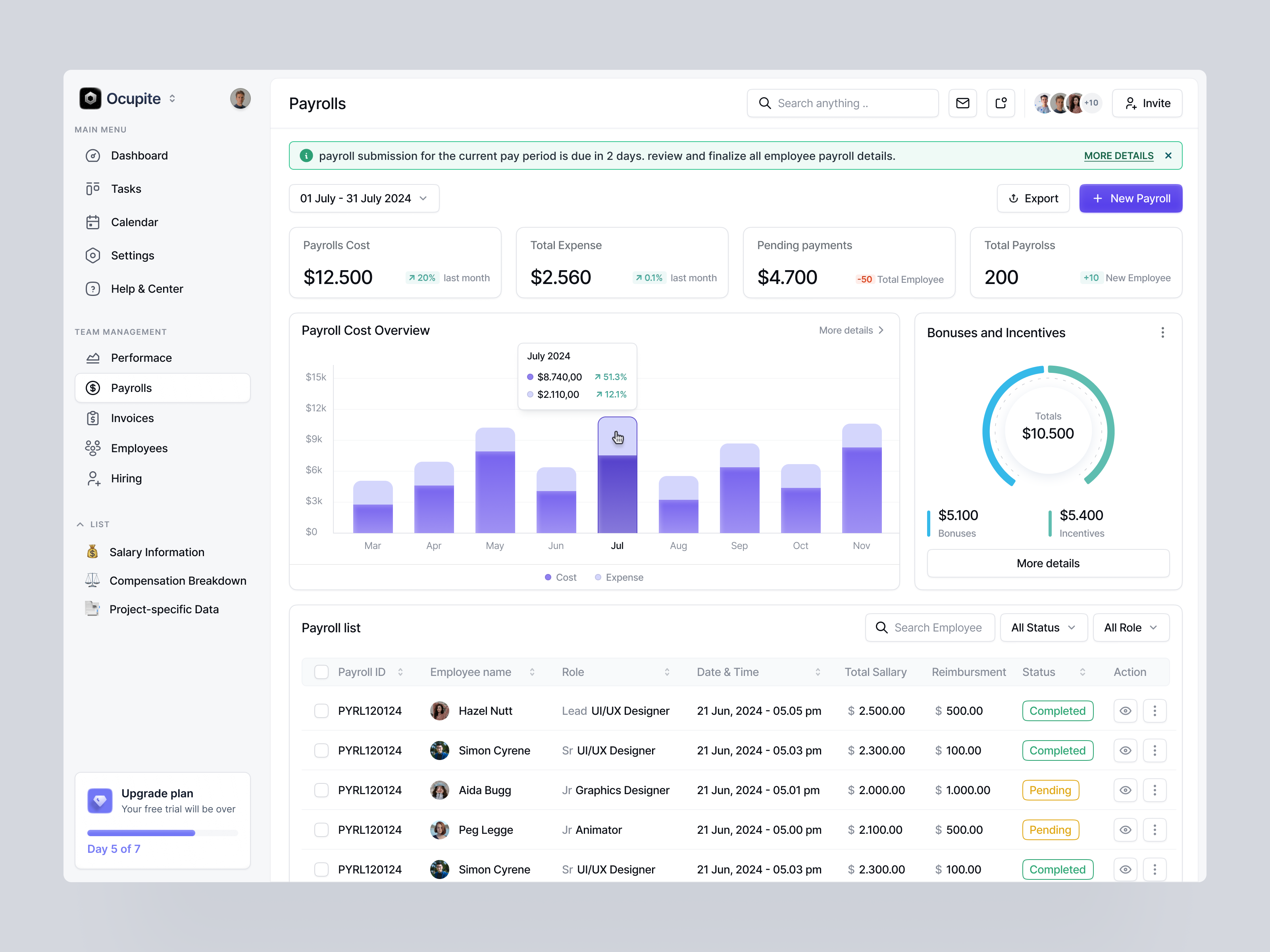The height and width of the screenshot is (952, 1270).
Task: Open the All Status filter dropdown
Action: pos(1043,627)
